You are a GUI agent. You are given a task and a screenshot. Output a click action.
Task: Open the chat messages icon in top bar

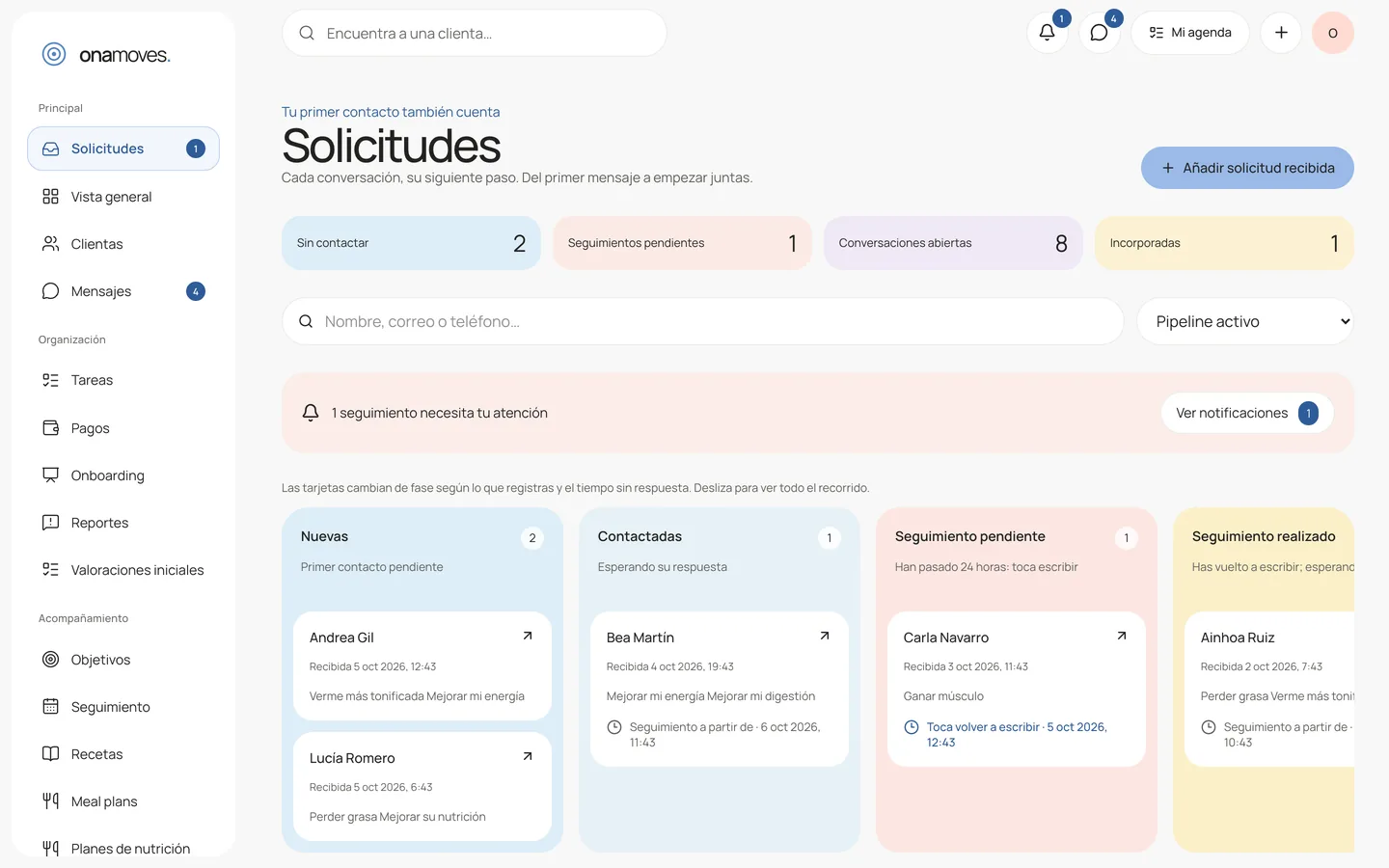click(x=1099, y=33)
